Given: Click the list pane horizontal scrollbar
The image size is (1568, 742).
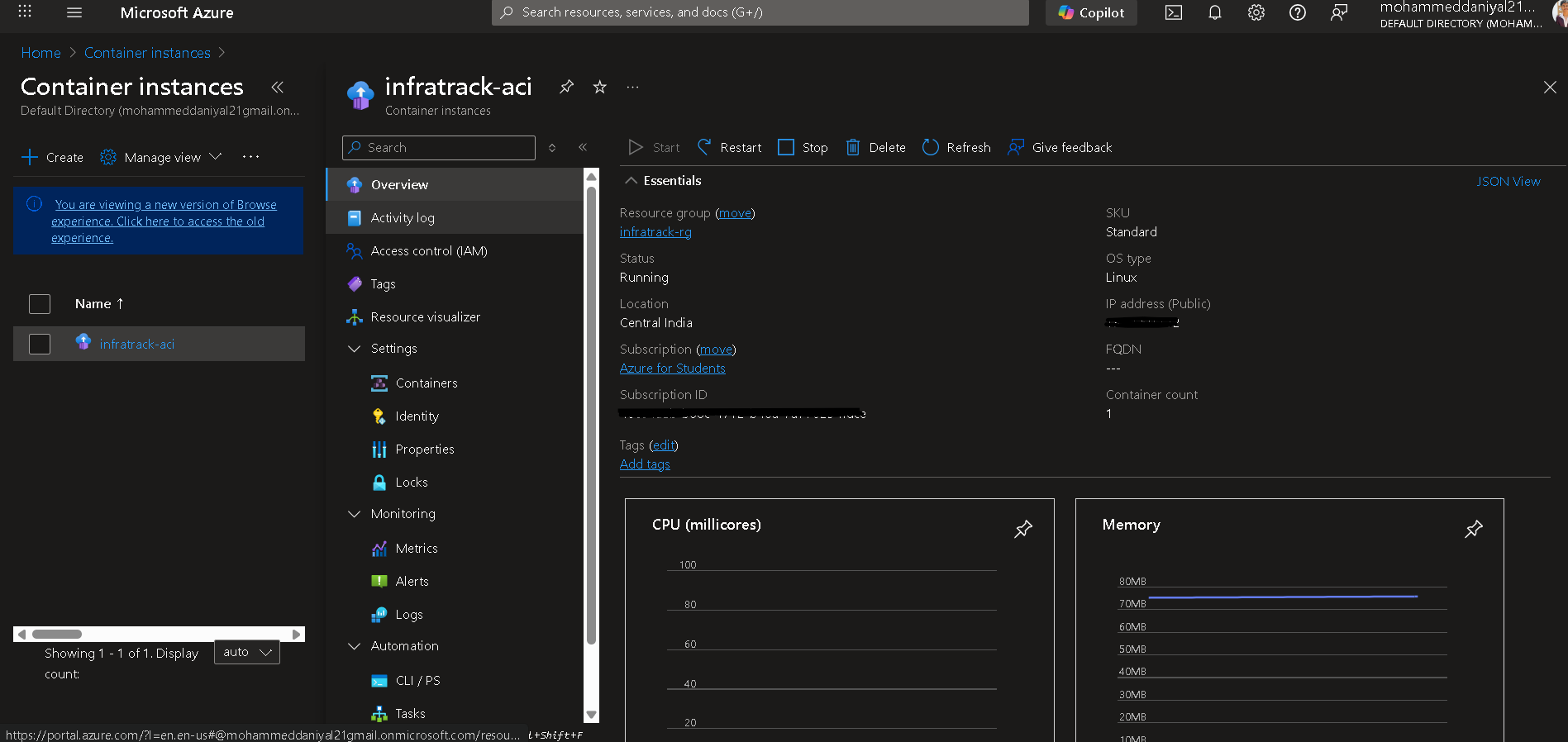Looking at the screenshot, I should (x=57, y=635).
